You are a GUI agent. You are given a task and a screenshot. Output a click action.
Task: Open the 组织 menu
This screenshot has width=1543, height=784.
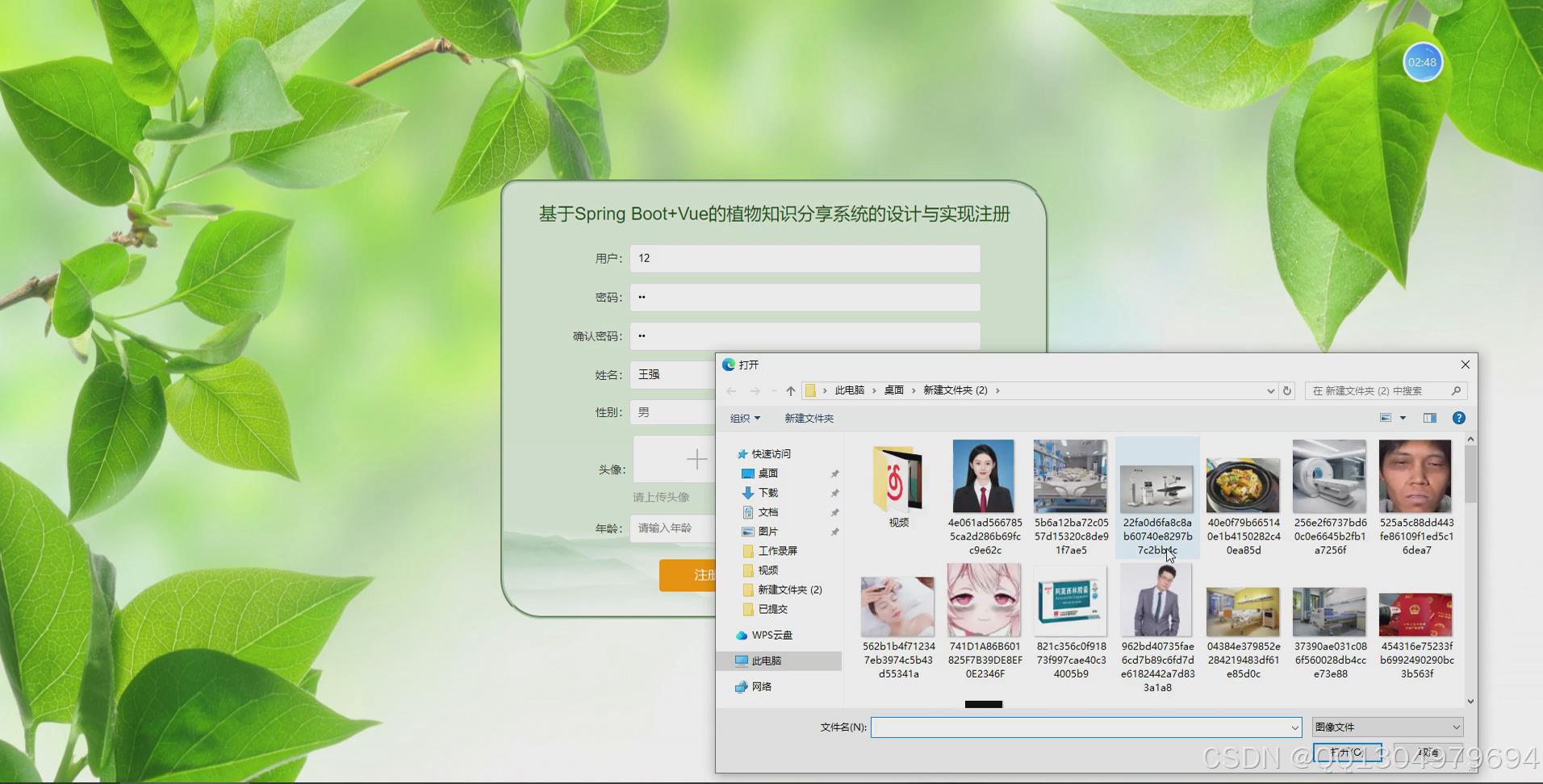tap(745, 418)
